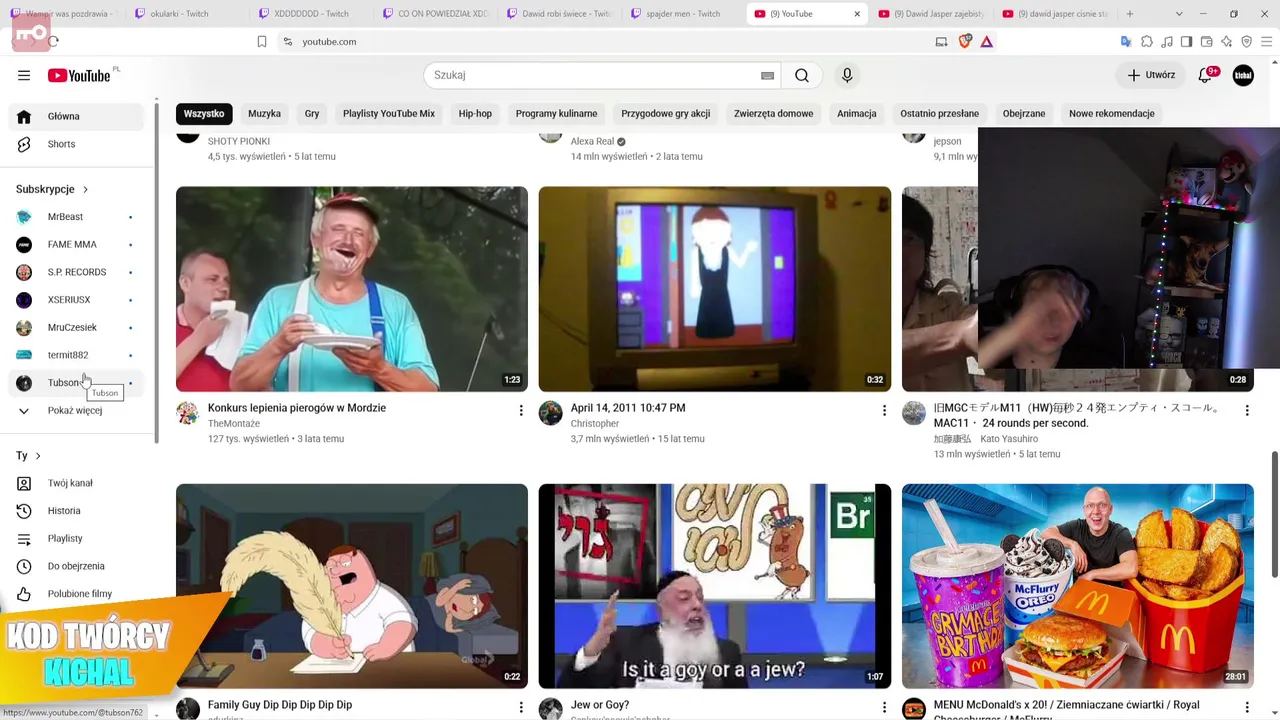Open MruCzesiek subscription channel
This screenshot has width=1280, height=720.
coord(77,327)
